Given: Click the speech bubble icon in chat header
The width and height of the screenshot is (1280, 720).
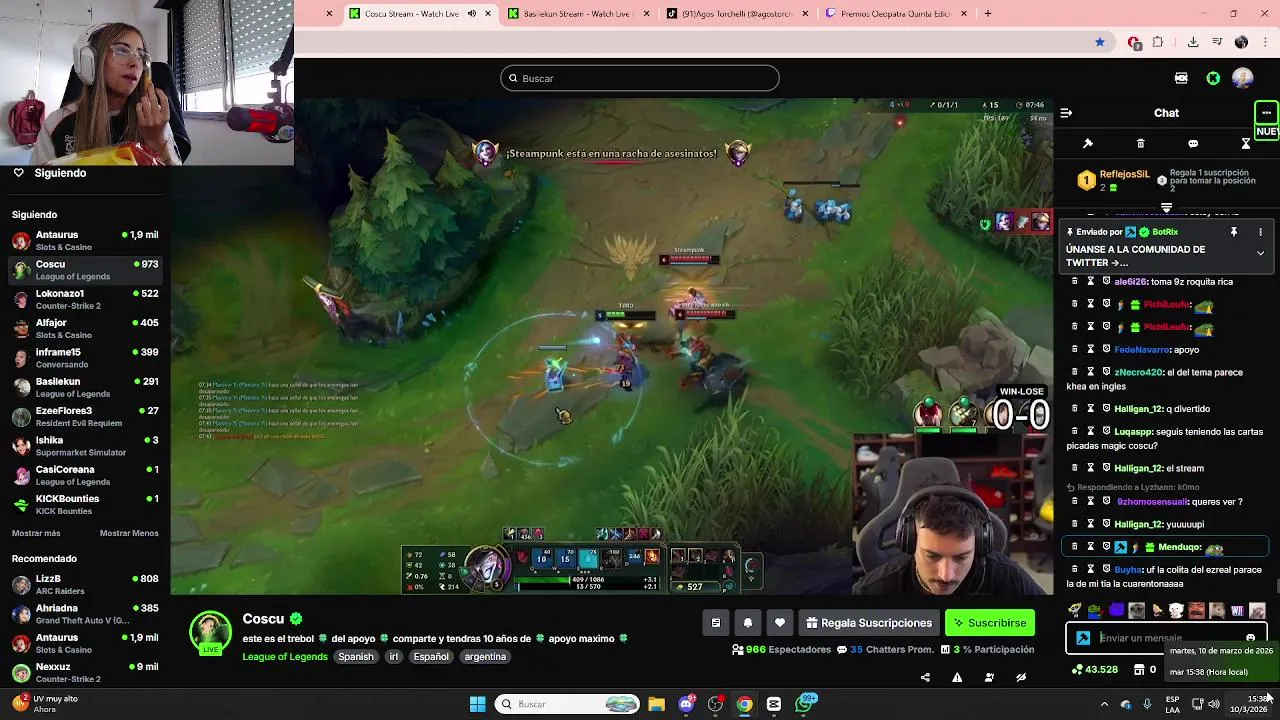Looking at the screenshot, I should pyautogui.click(x=1193, y=144).
